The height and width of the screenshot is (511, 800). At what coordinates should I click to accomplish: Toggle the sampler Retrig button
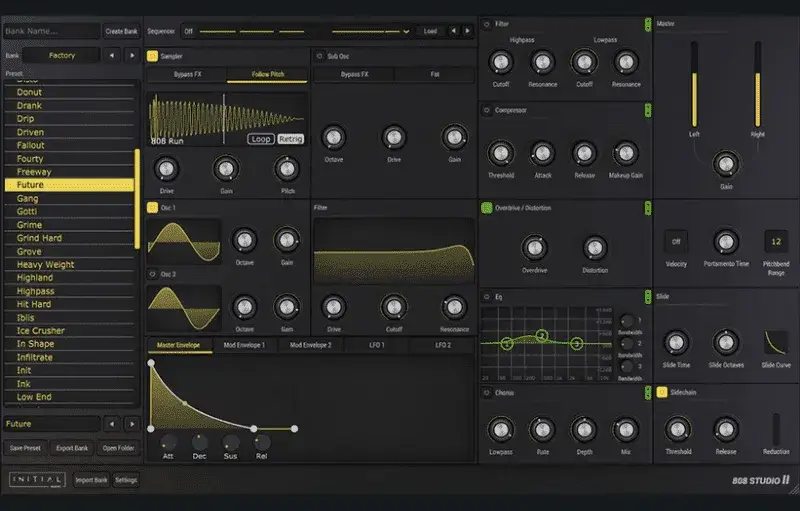tap(291, 139)
